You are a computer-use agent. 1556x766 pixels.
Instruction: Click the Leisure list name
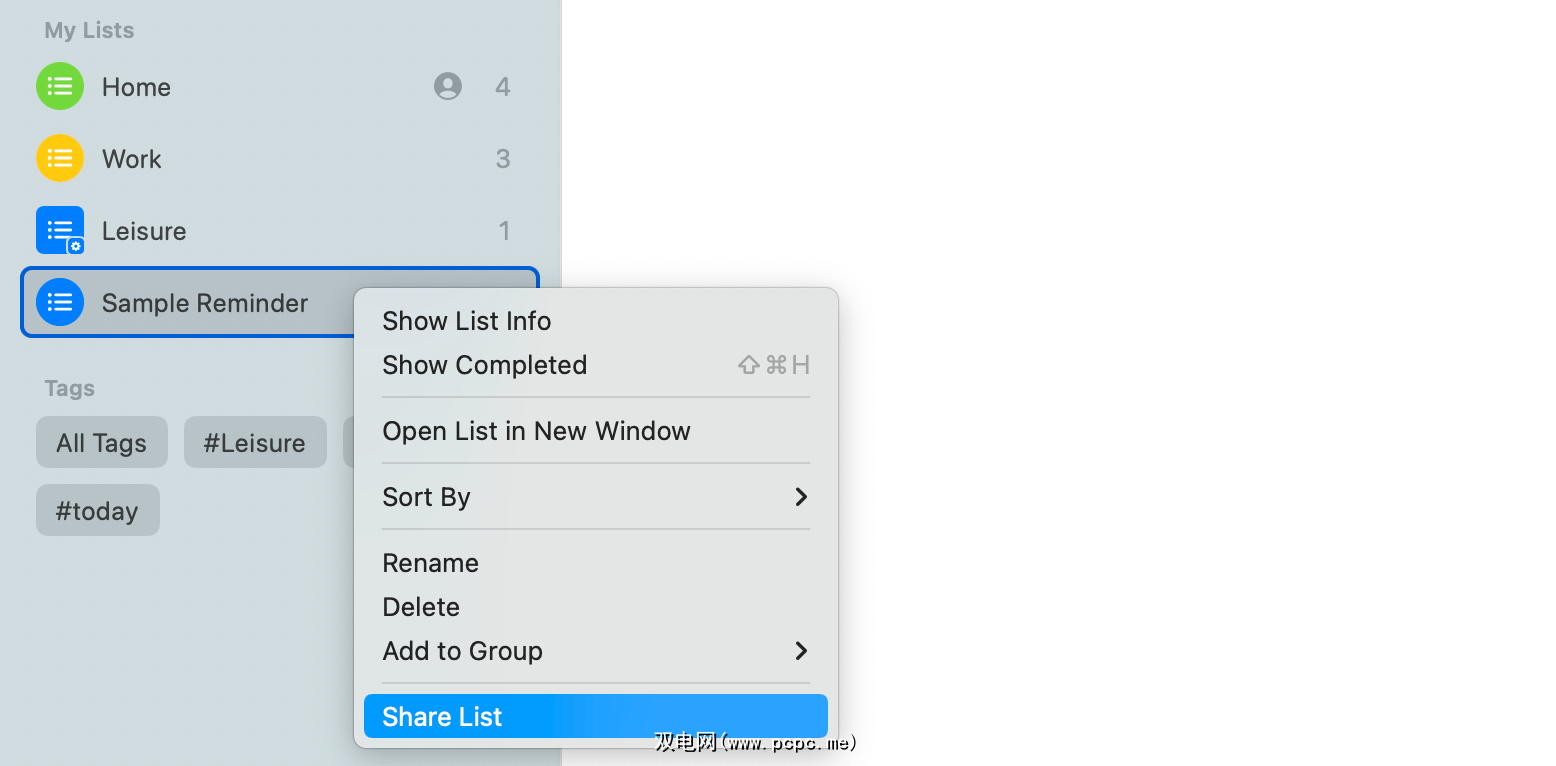[x=144, y=231]
